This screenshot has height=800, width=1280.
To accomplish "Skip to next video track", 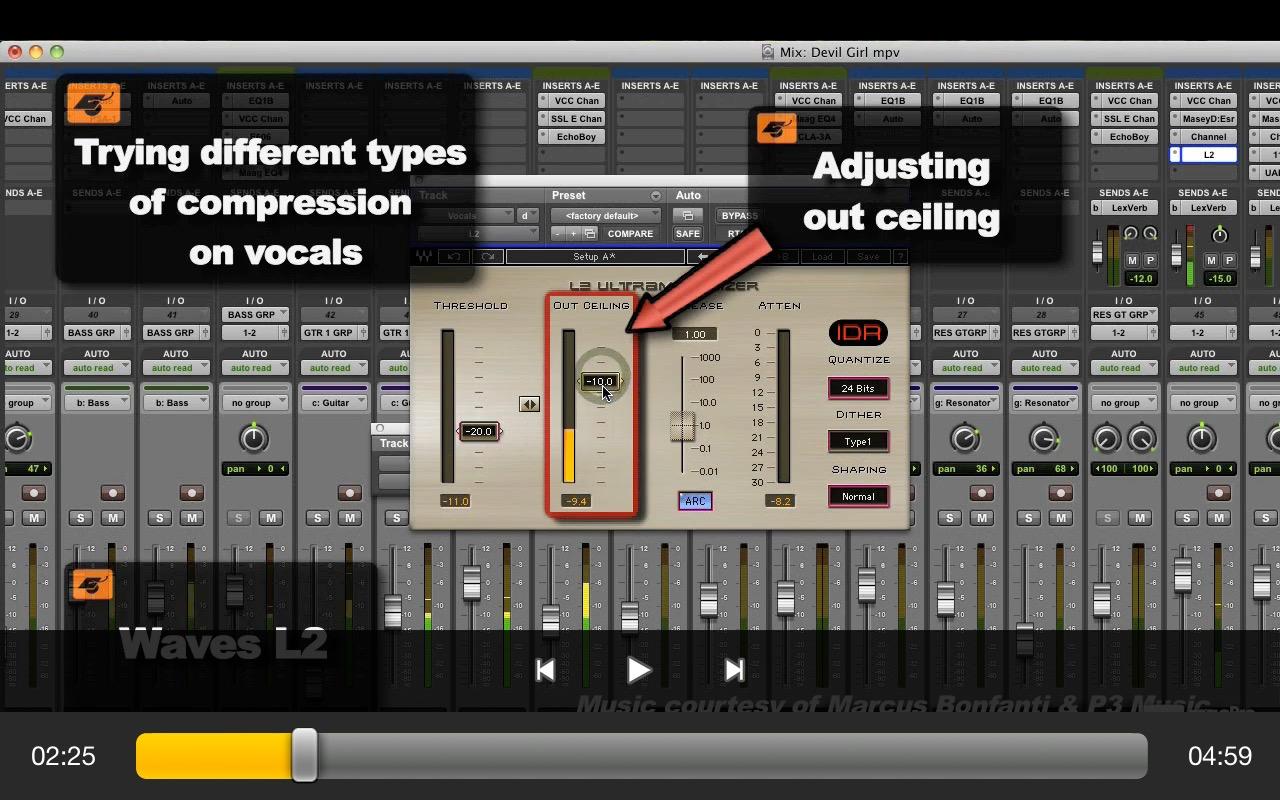I will point(734,670).
